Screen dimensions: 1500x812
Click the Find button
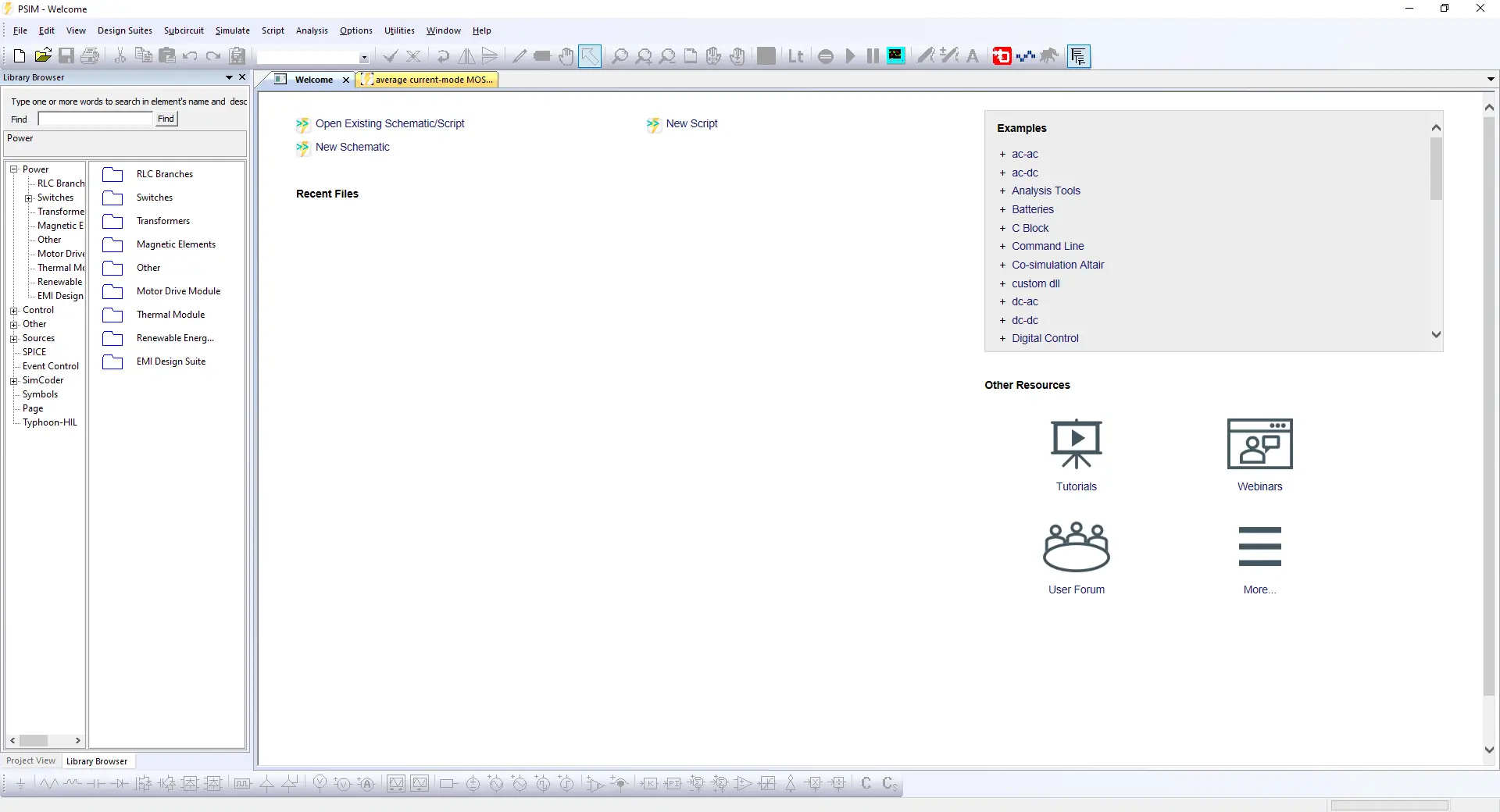(x=166, y=119)
